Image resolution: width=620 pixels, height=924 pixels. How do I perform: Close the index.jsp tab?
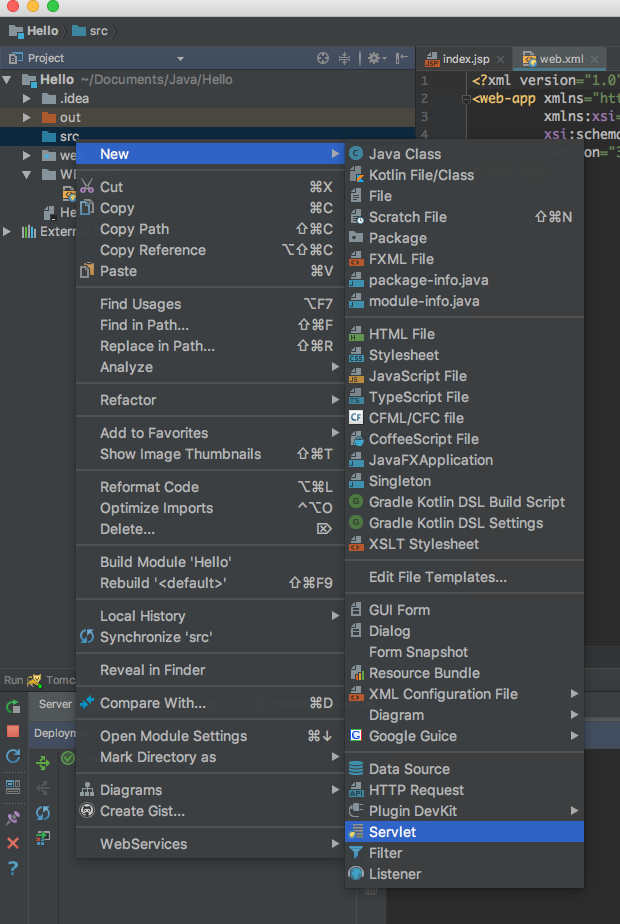(x=500, y=60)
